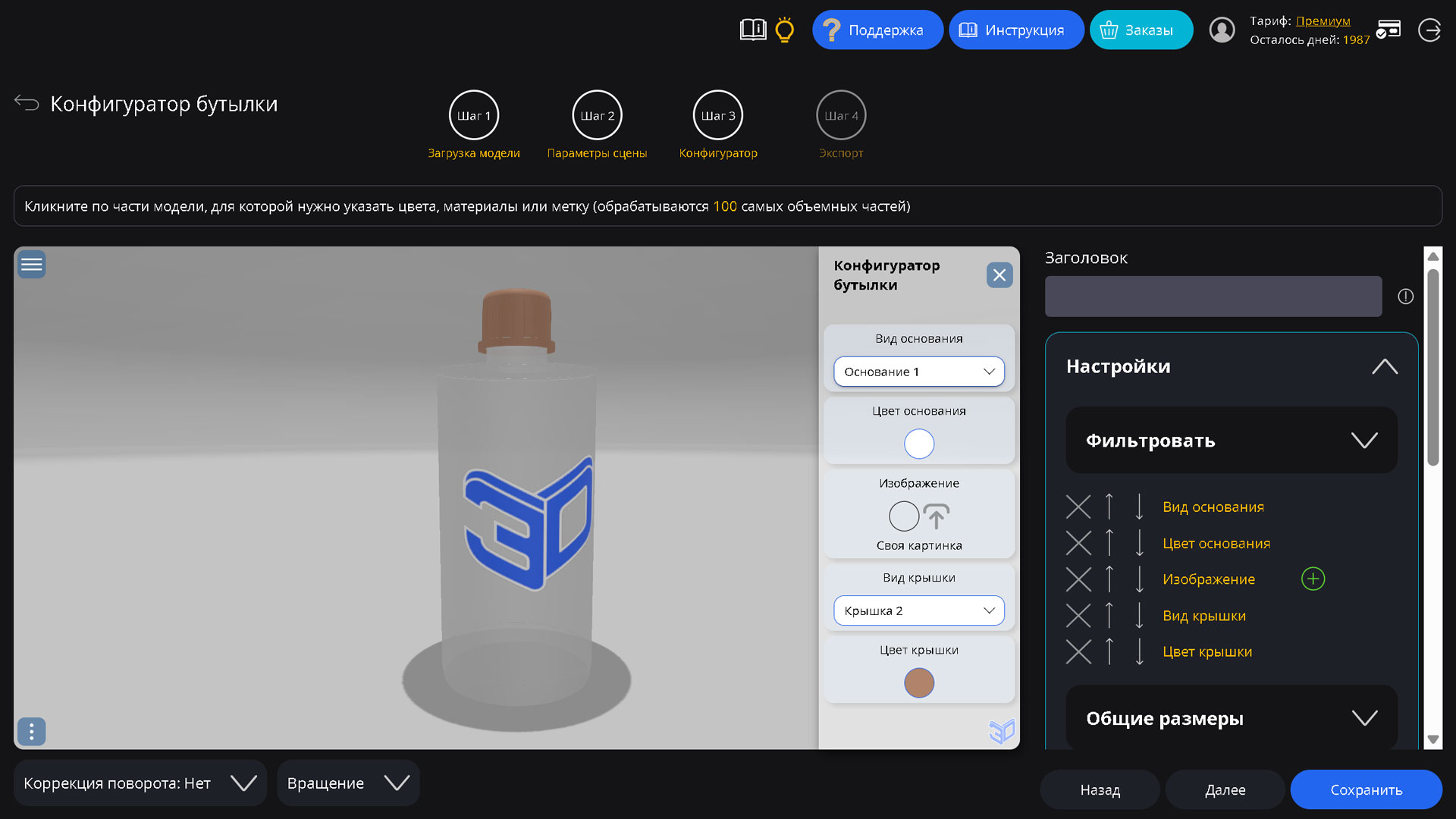Open the Цвет крышки brown color swatch
This screenshot has height=819, width=1456.
click(x=919, y=682)
